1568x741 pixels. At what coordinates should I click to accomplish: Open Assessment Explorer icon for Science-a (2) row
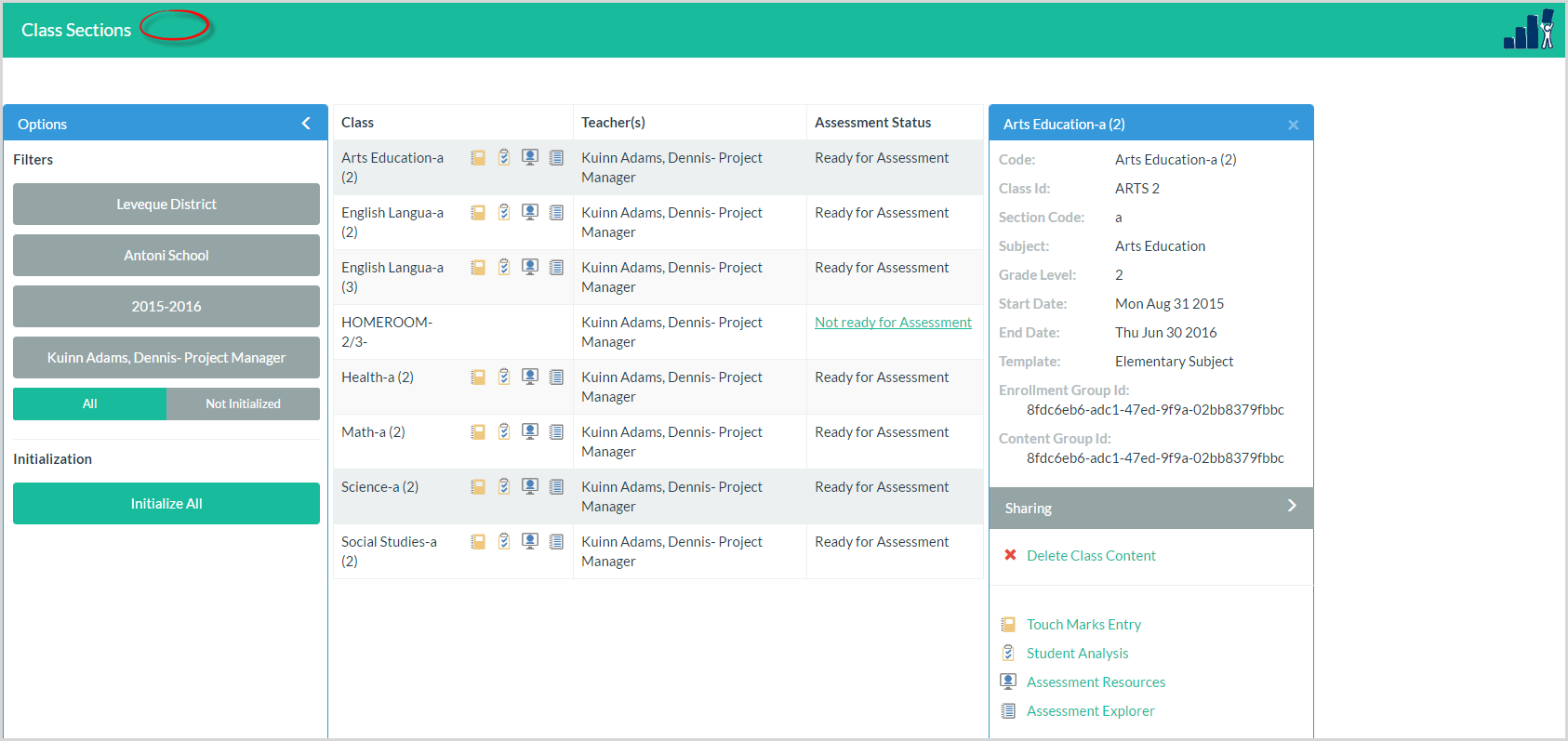tap(556, 486)
